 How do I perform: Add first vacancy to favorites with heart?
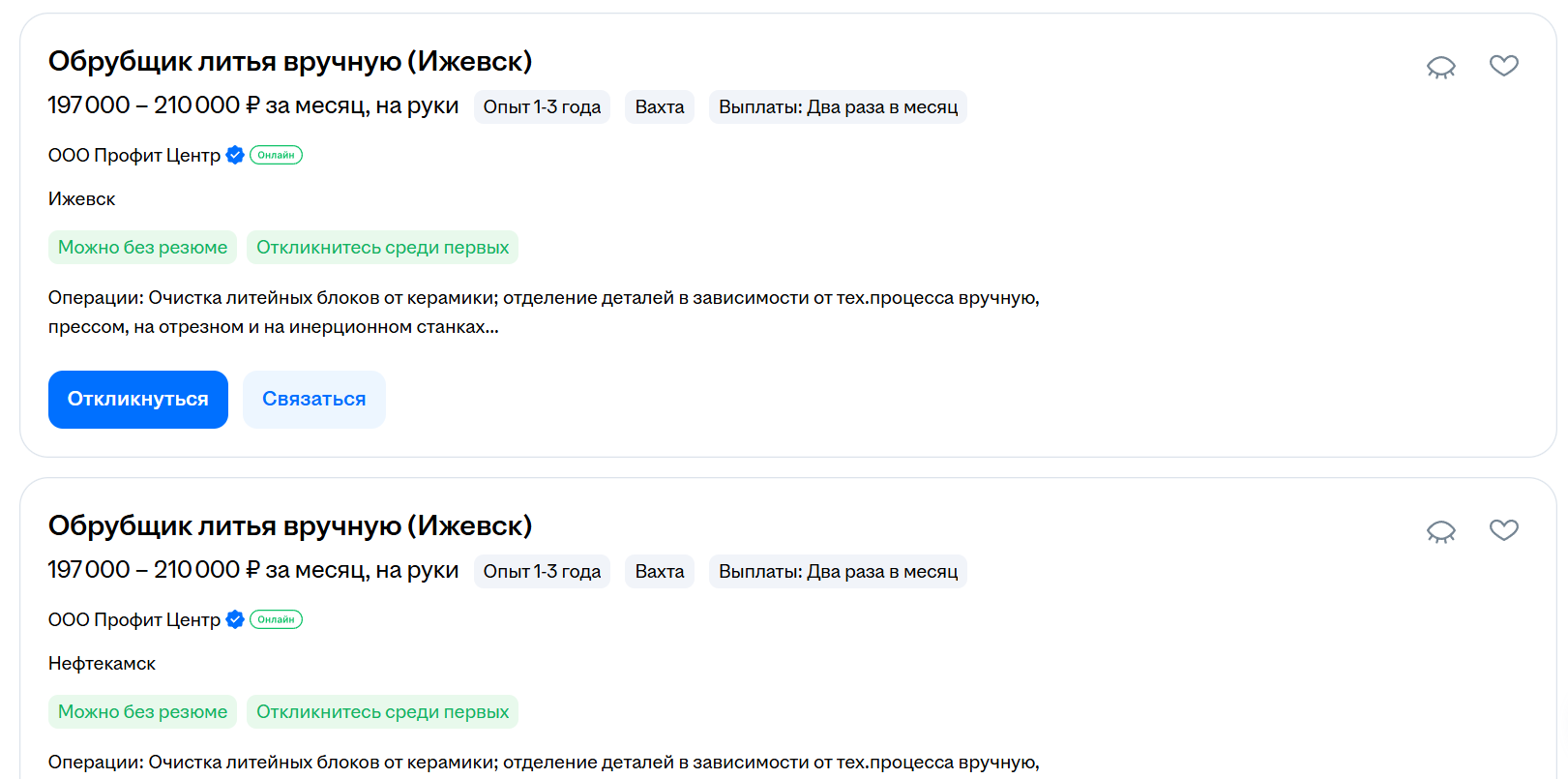tap(1504, 66)
